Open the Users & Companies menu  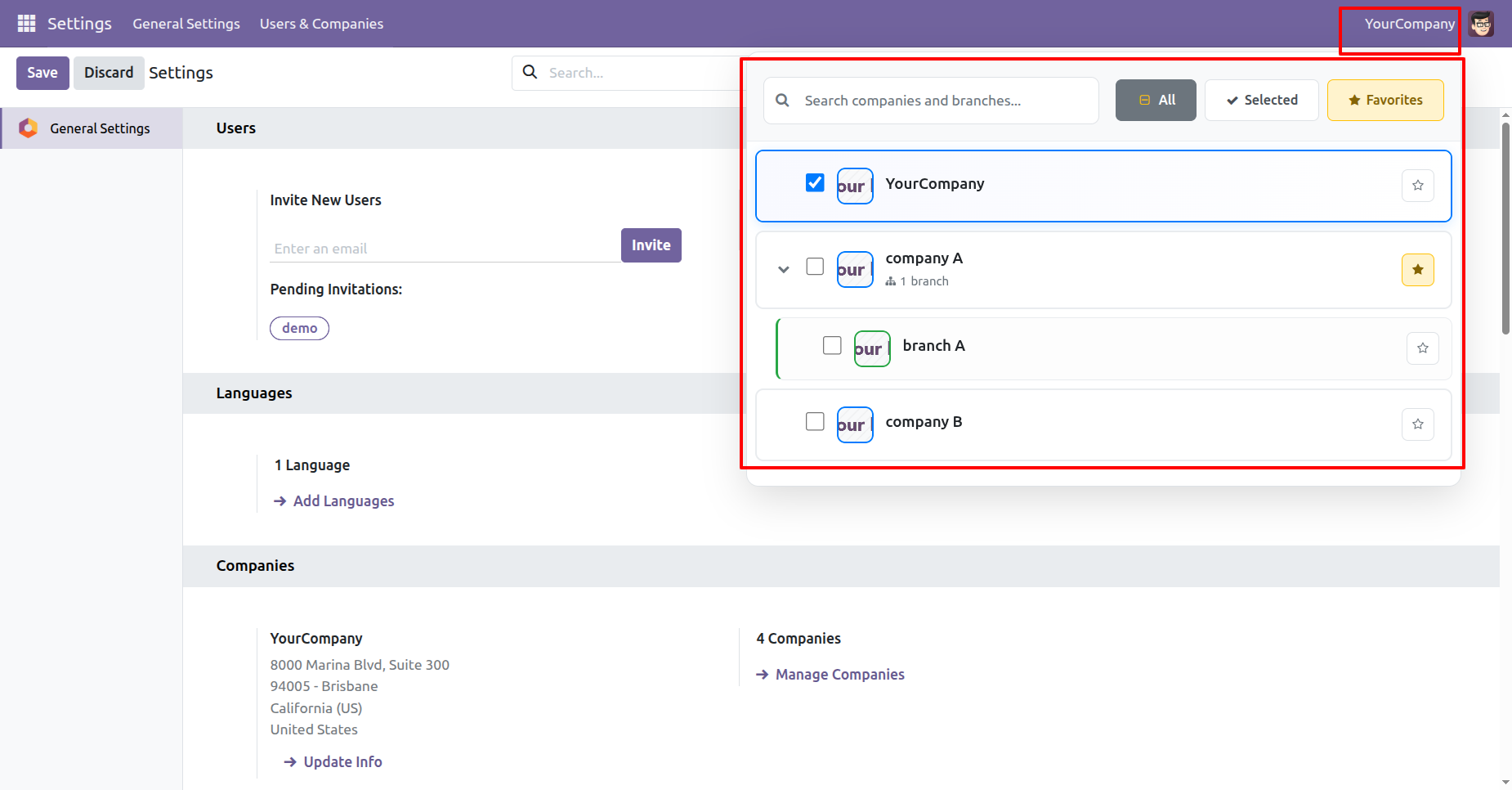pyautogui.click(x=321, y=24)
